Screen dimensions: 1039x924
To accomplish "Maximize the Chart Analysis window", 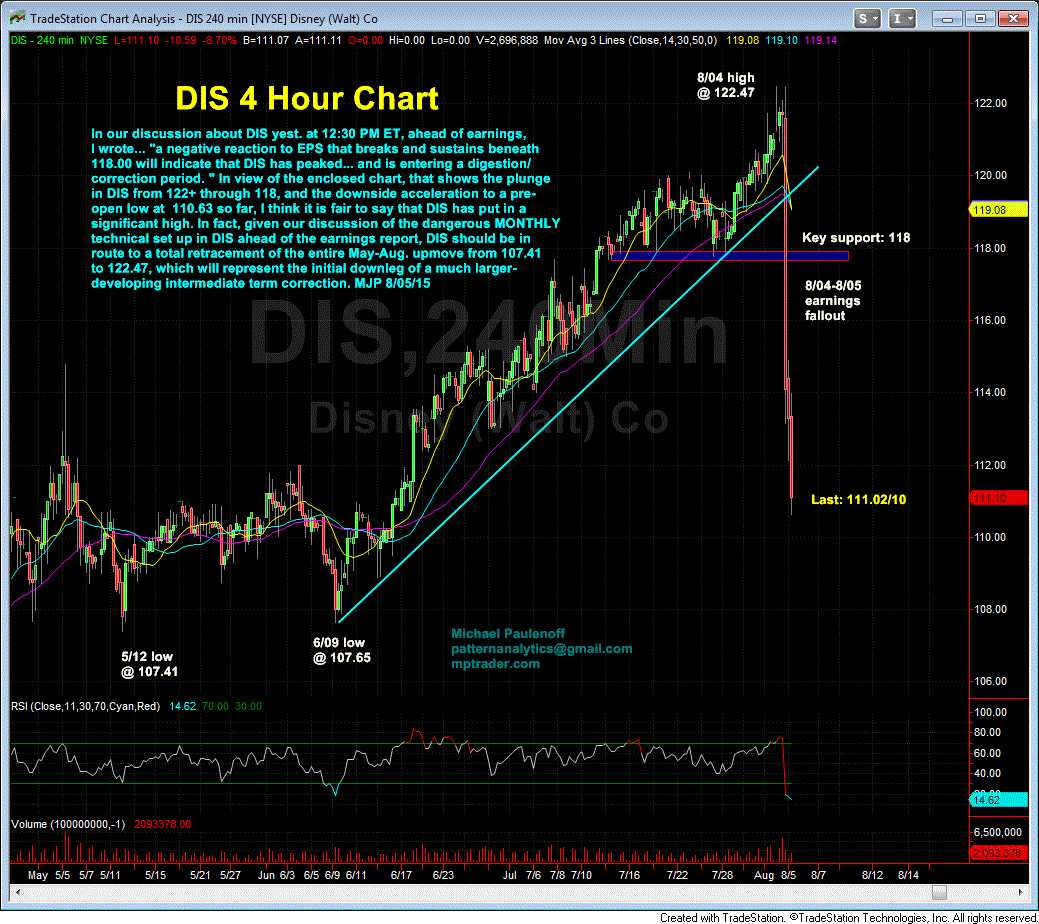I will click(x=980, y=19).
